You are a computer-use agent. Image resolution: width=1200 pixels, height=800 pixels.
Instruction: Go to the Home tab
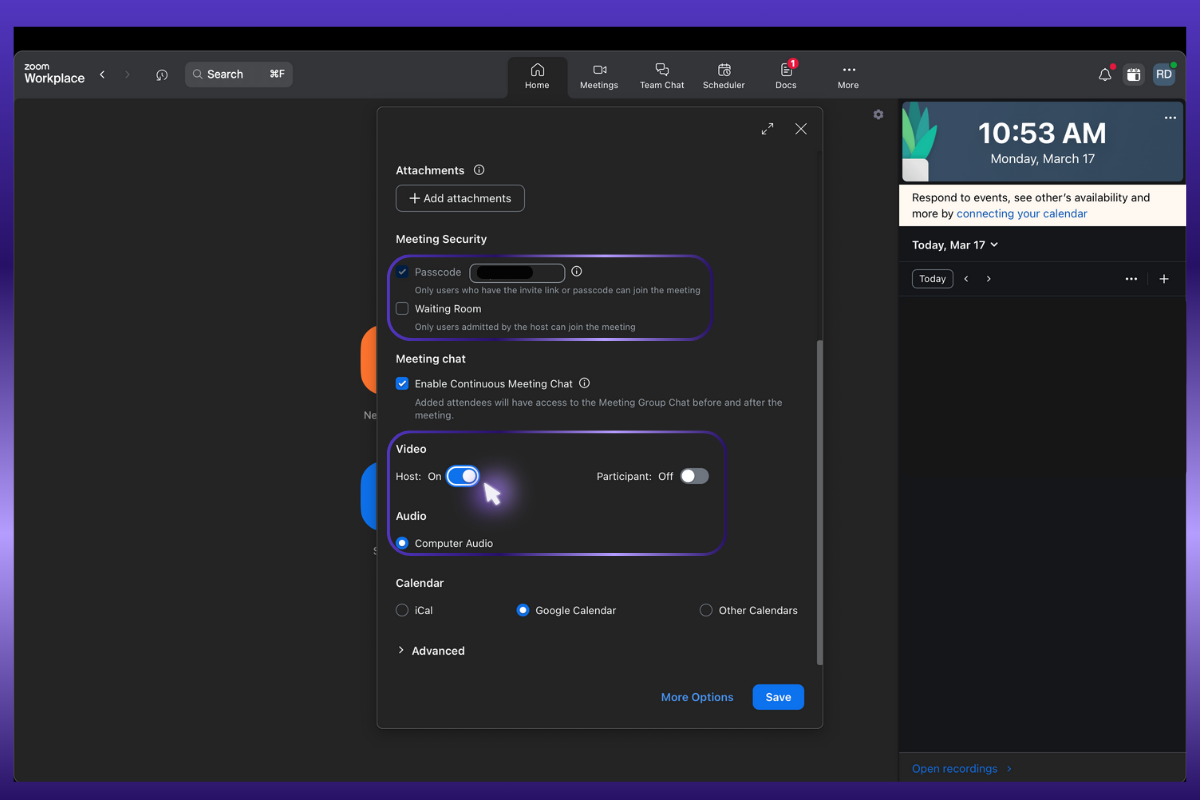[x=537, y=76]
